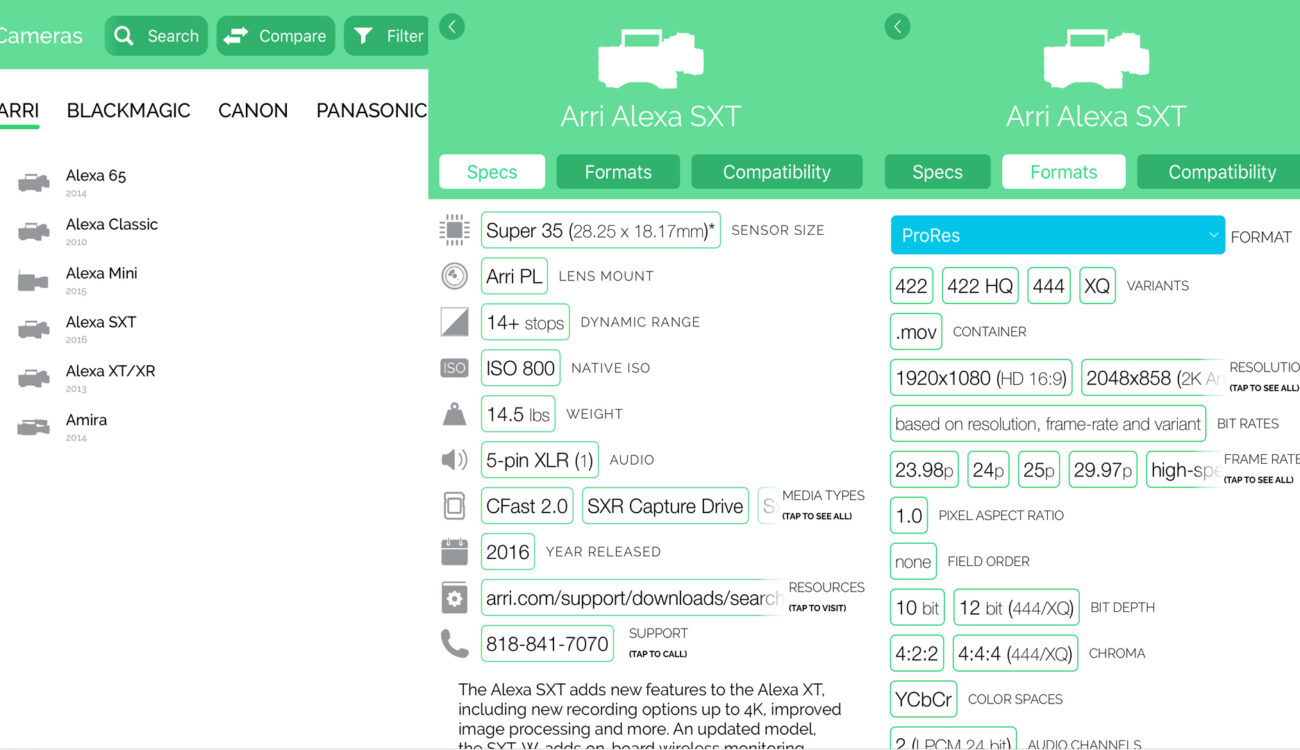The height and width of the screenshot is (750, 1300).
Task: Open the Compare cameras button
Action: (x=275, y=36)
